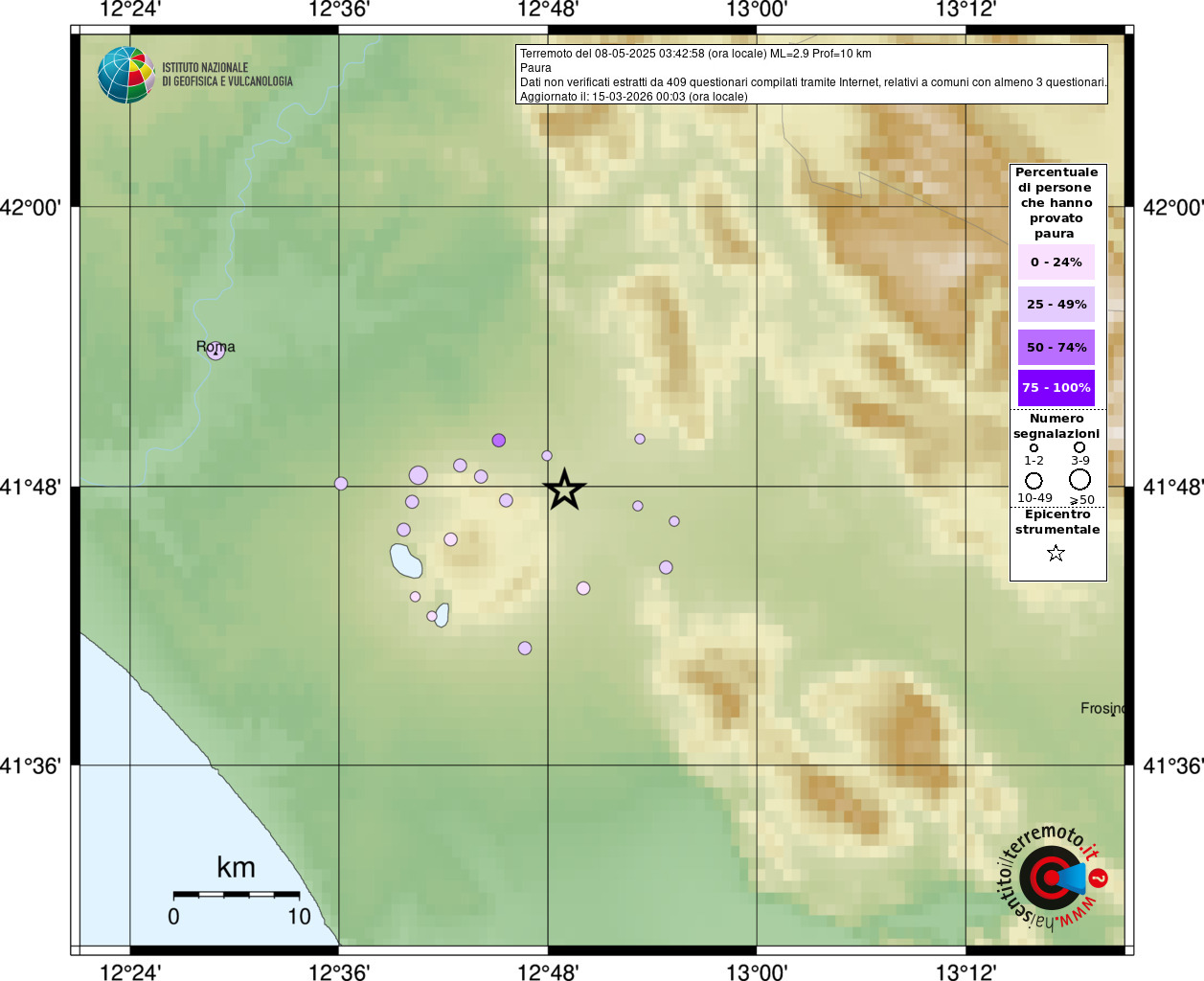This screenshot has height=981, width=1204.
Task: Click the legend circle labeled 10-49
Action: point(1034,480)
